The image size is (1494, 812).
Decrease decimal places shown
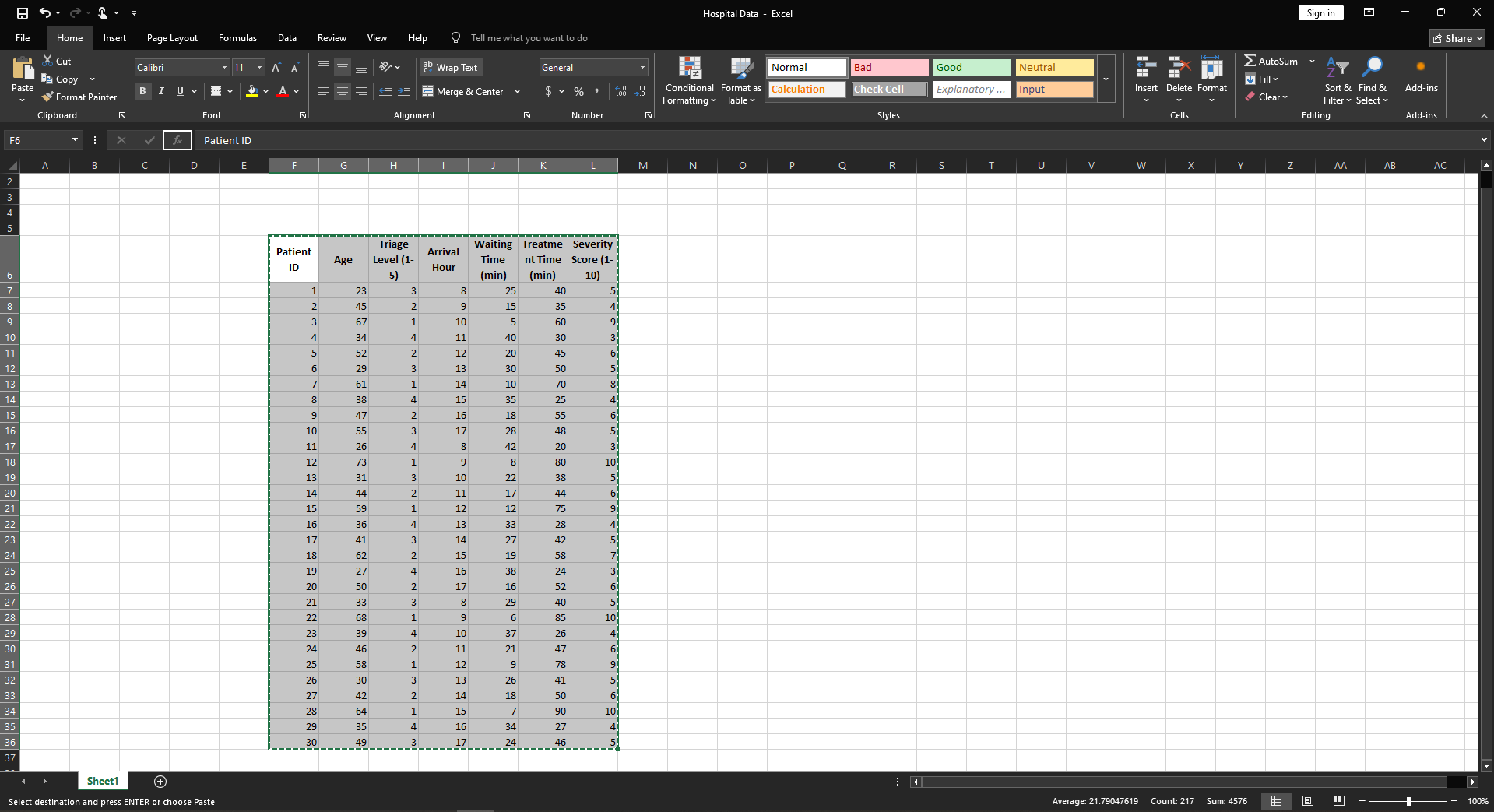tap(640, 91)
